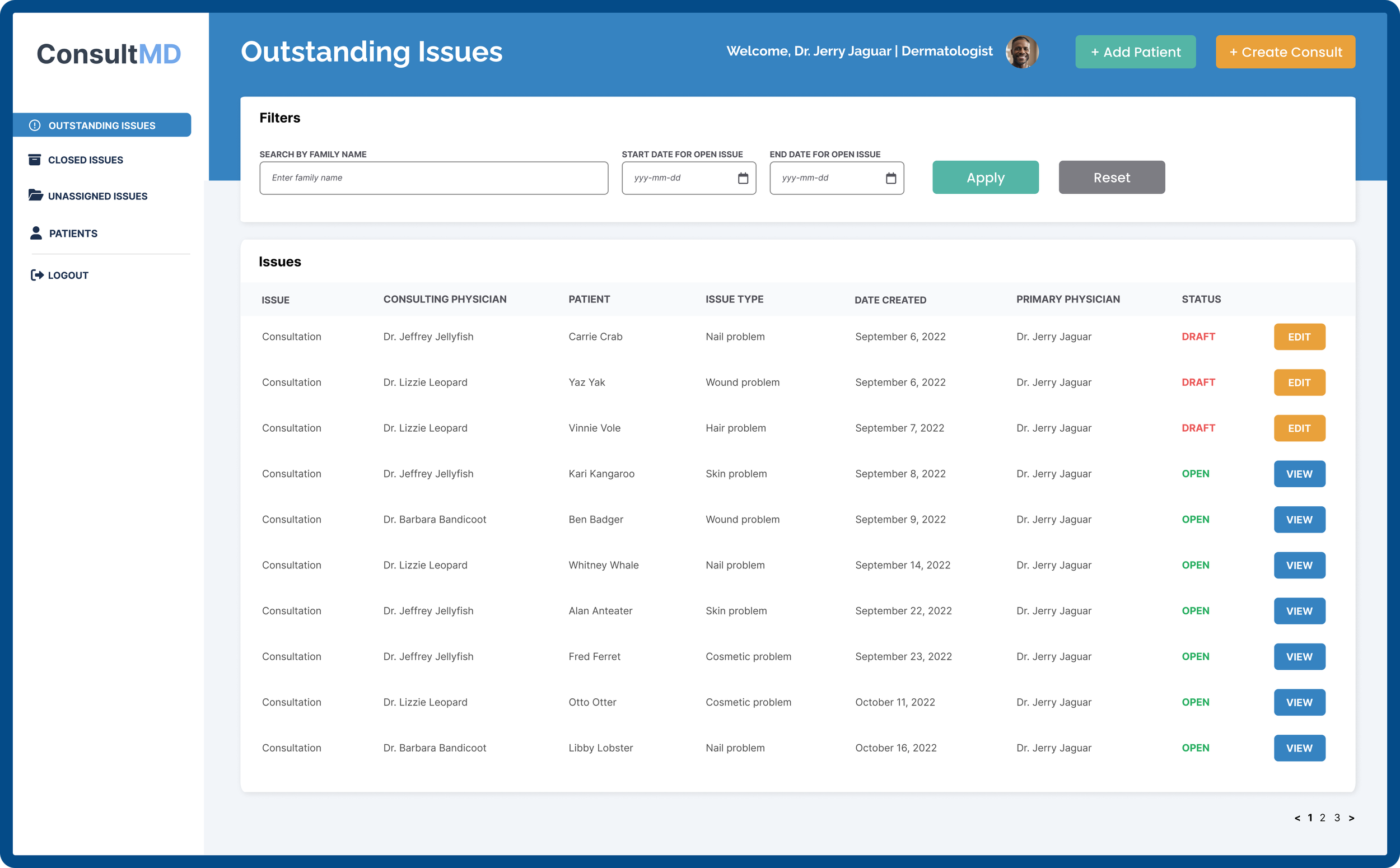Focus the family name search field
This screenshot has height=868, width=1400.
click(433, 178)
